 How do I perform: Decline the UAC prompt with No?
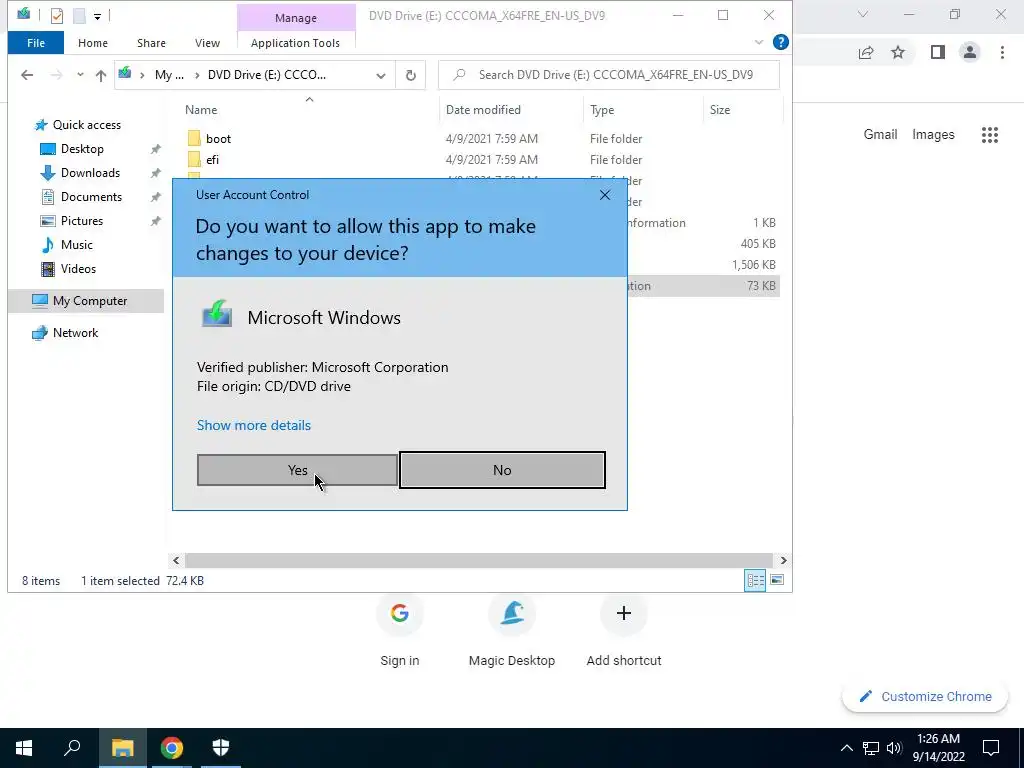pyautogui.click(x=502, y=470)
